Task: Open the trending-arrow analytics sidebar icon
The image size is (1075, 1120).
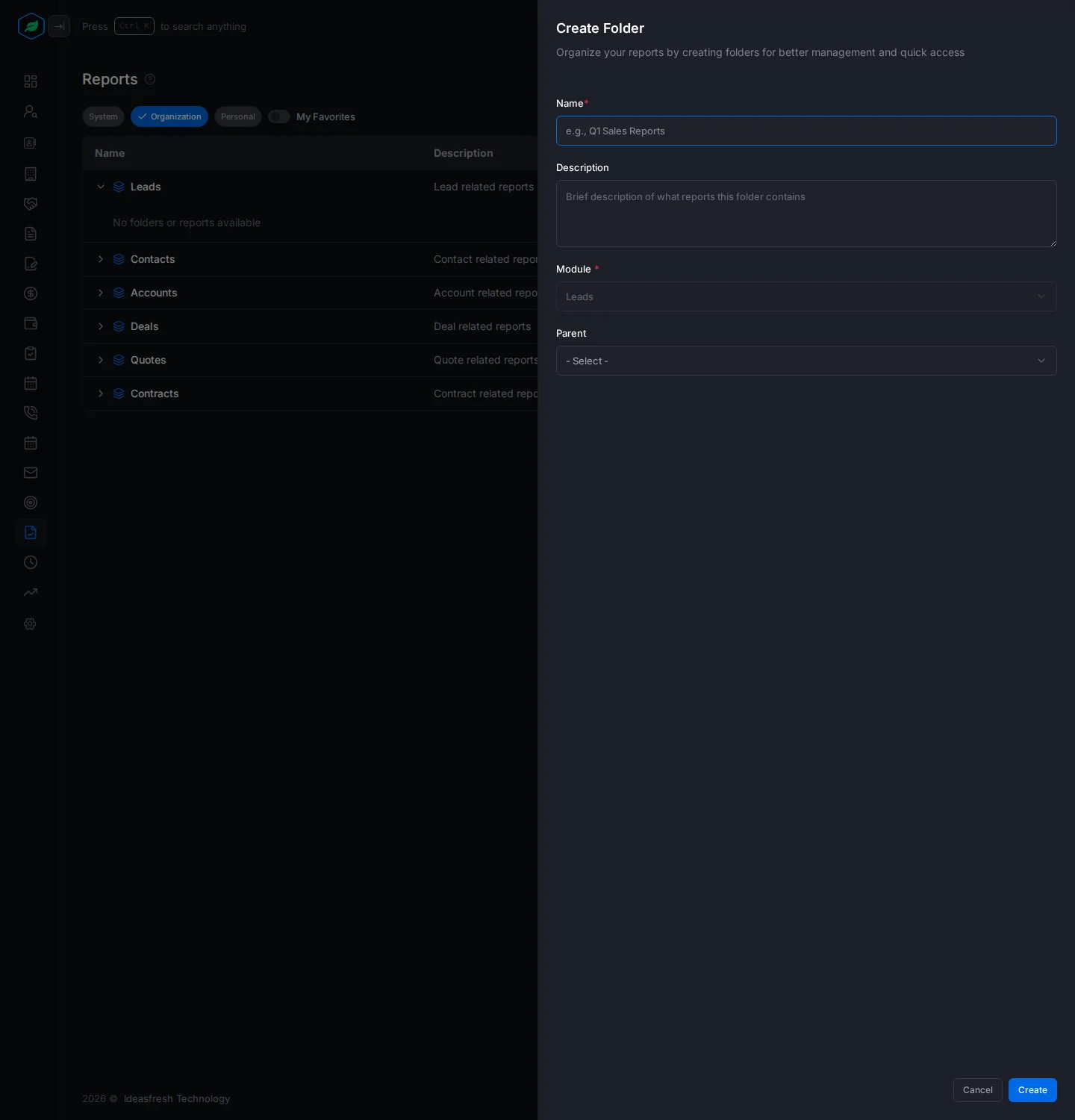Action: coord(31,592)
